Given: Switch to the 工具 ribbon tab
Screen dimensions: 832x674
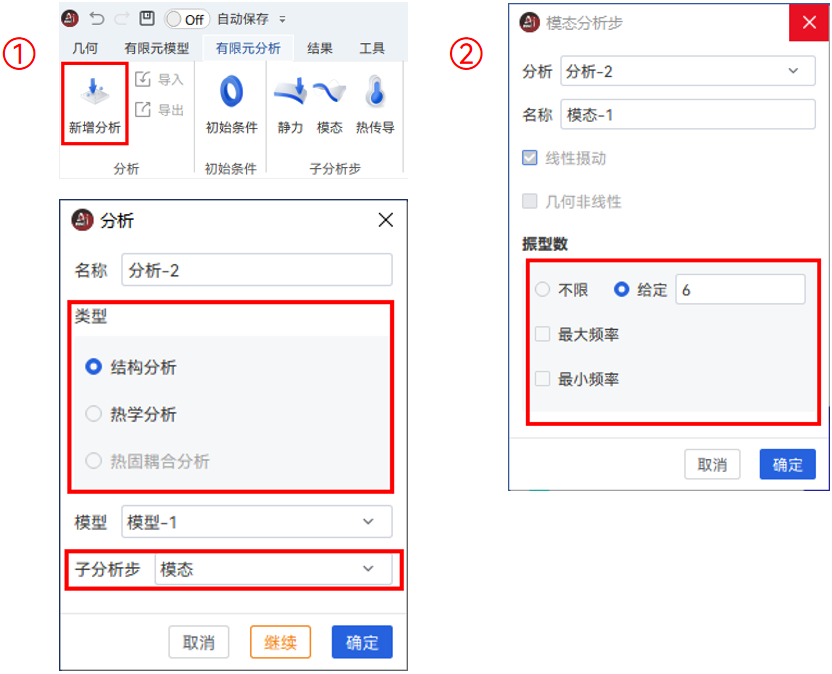Looking at the screenshot, I should (374, 46).
